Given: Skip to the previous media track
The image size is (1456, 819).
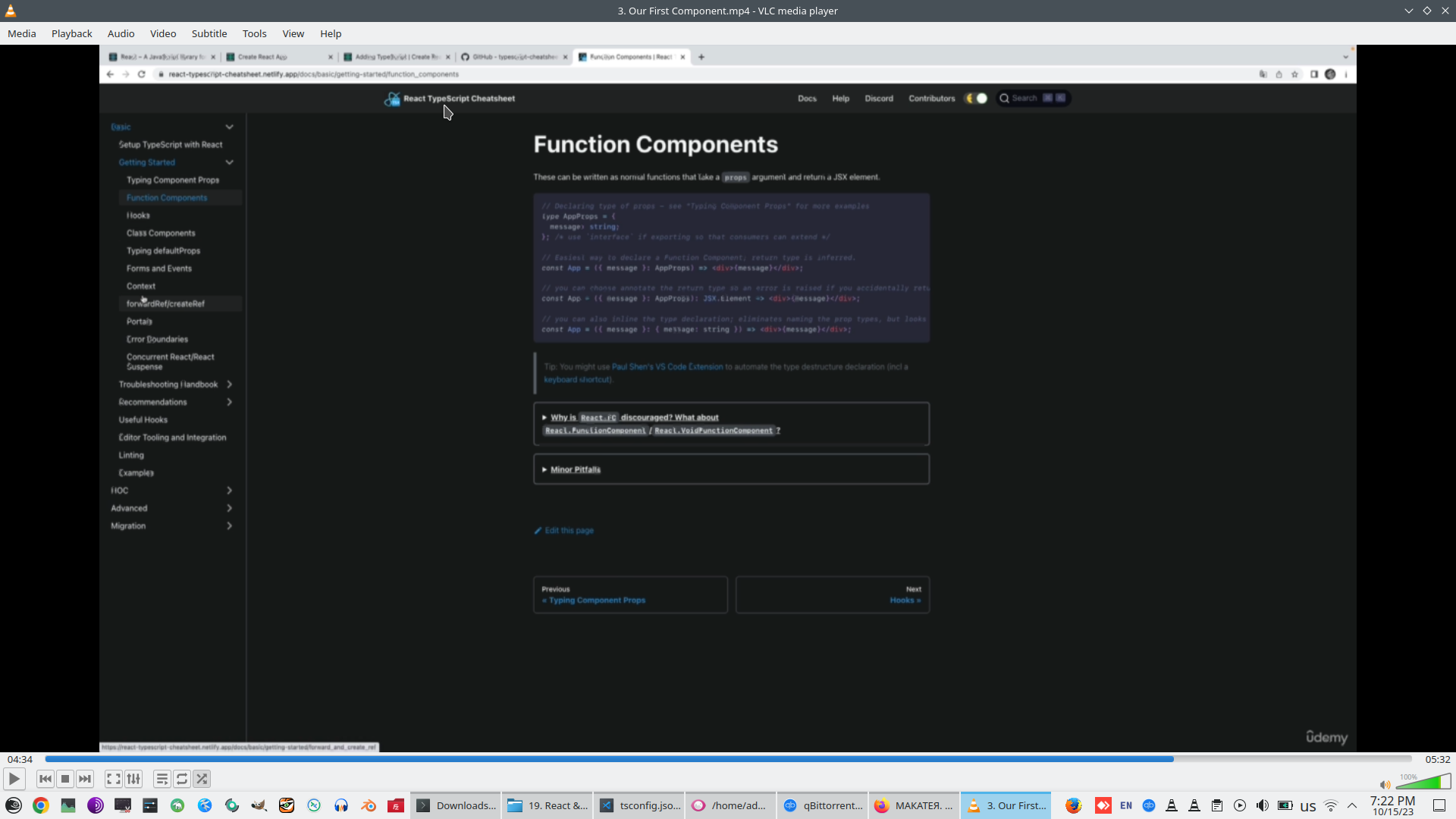Looking at the screenshot, I should tap(45, 779).
